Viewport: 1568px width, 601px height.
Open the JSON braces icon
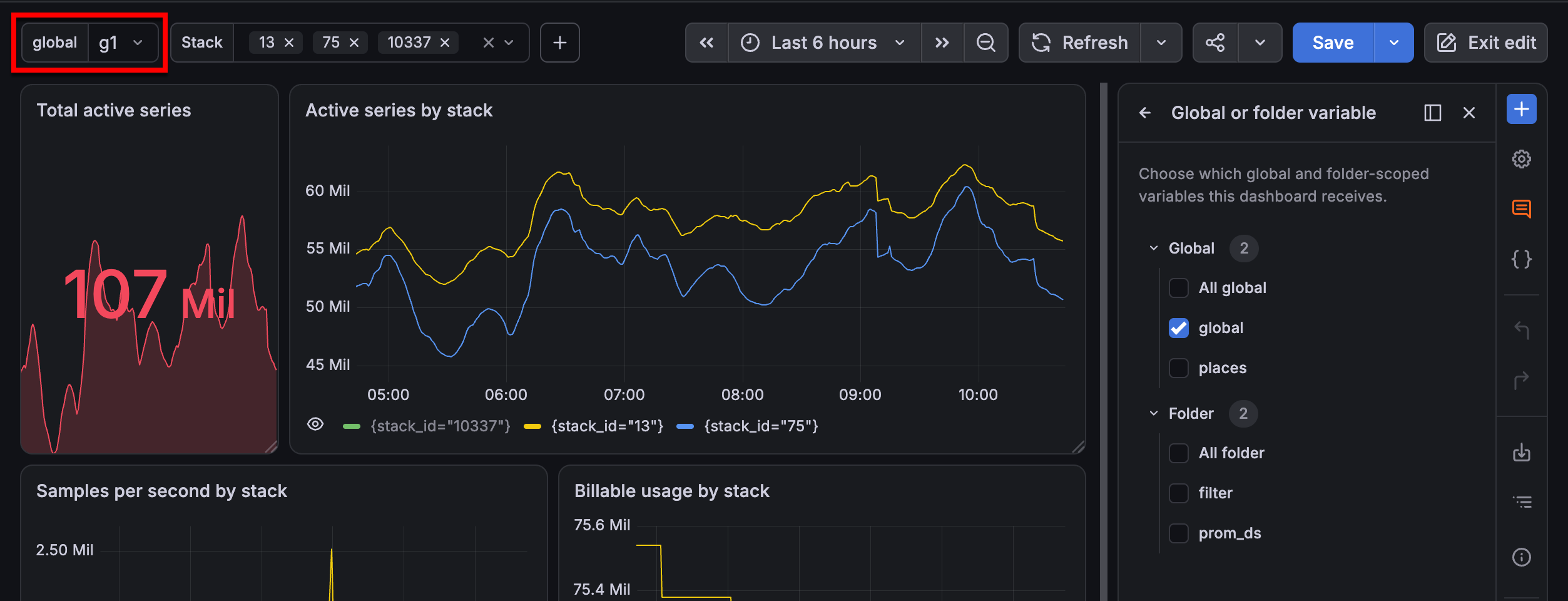(x=1522, y=259)
